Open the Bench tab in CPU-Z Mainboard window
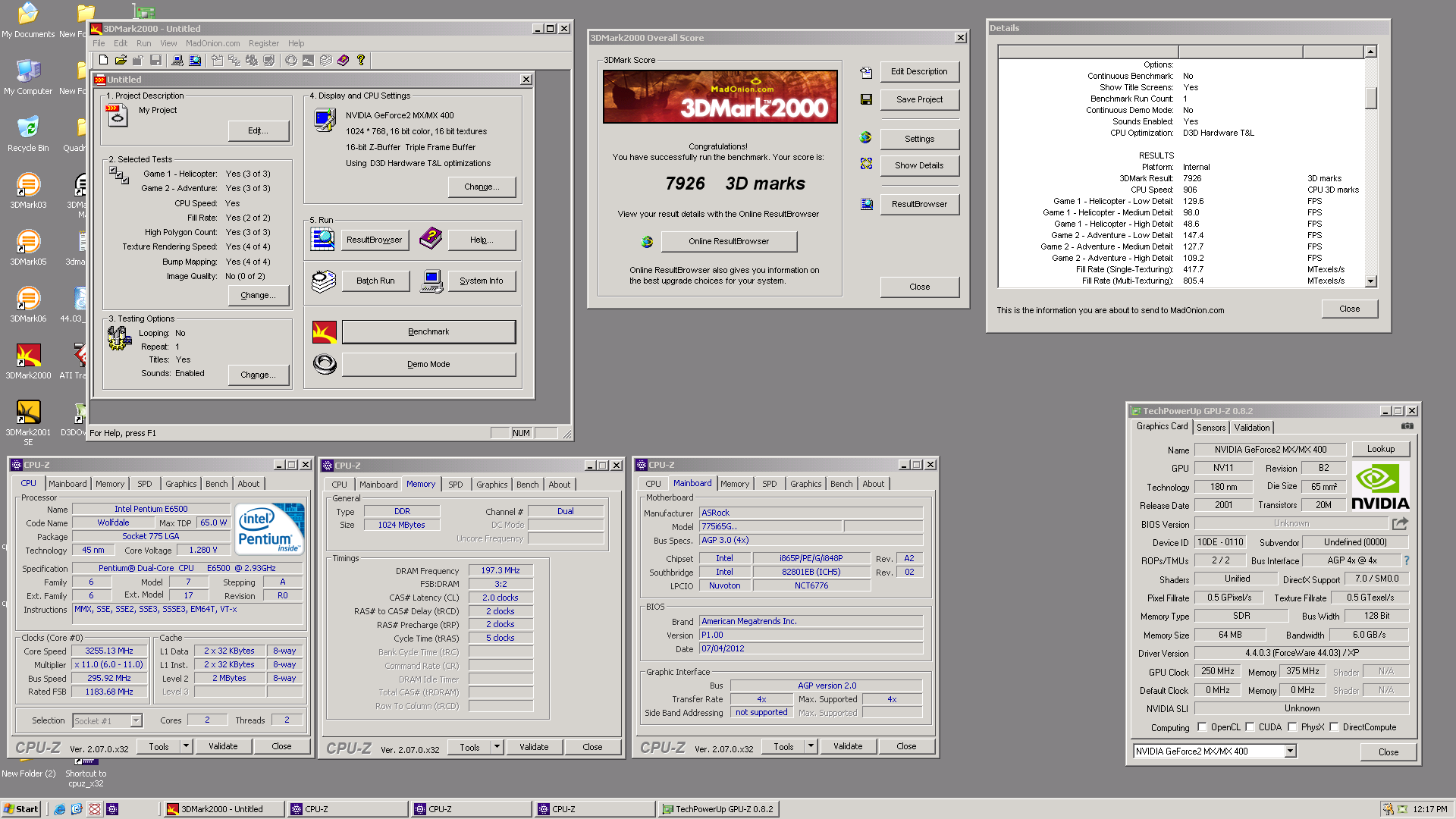 (x=841, y=484)
